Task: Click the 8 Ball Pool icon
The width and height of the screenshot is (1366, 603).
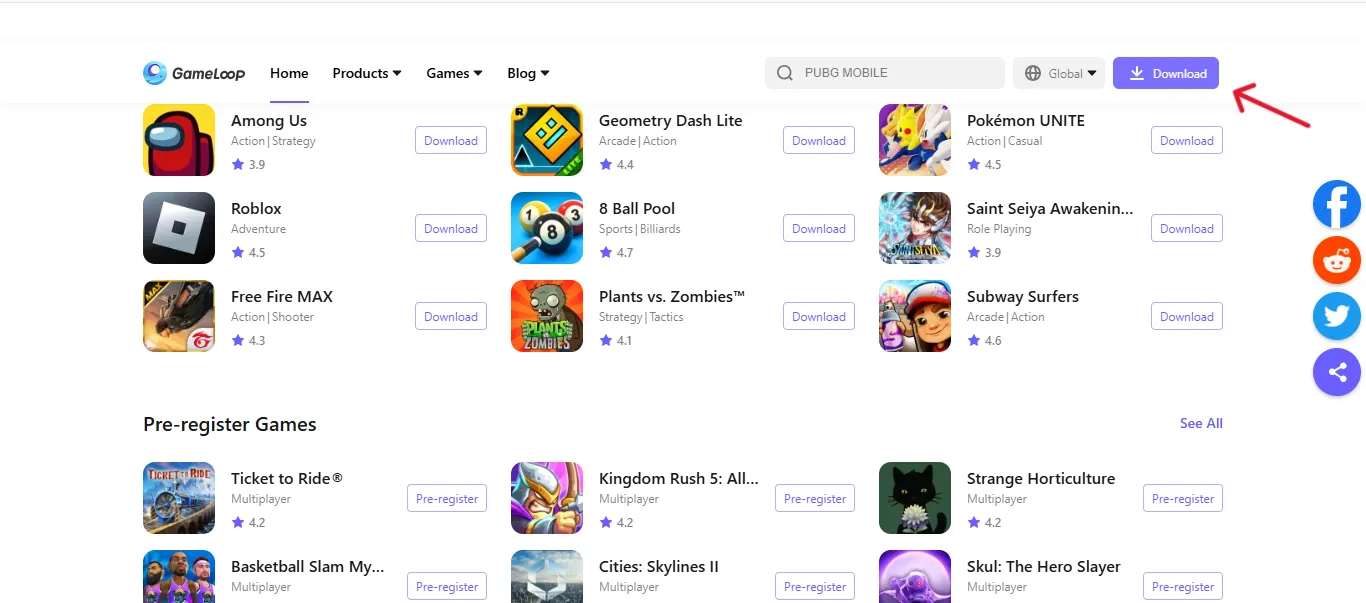Action: [x=547, y=228]
